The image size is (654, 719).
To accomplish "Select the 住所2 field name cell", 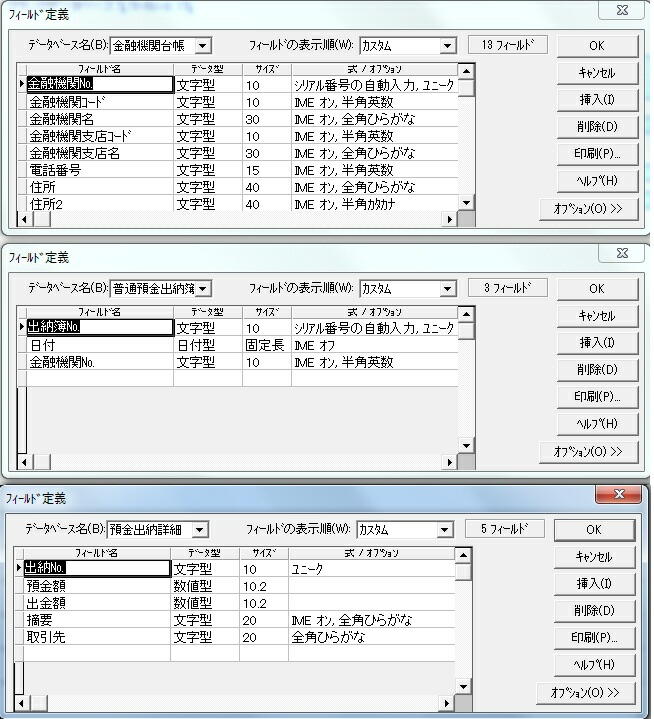I will coord(100,204).
